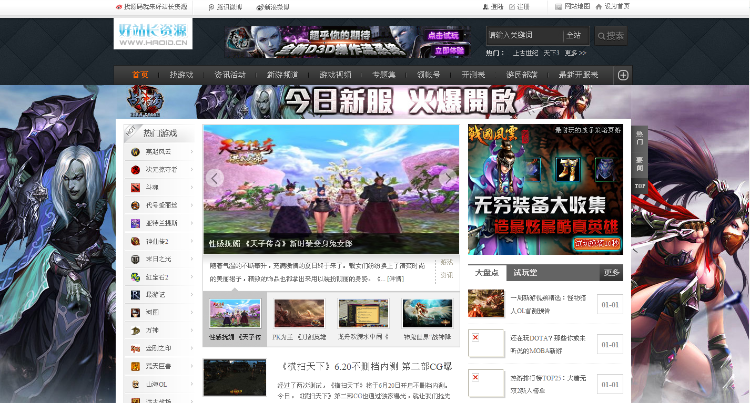Click the blue 'R' game icon in the hot games list
This screenshot has width=750, height=403.
pyautogui.click(x=135, y=294)
